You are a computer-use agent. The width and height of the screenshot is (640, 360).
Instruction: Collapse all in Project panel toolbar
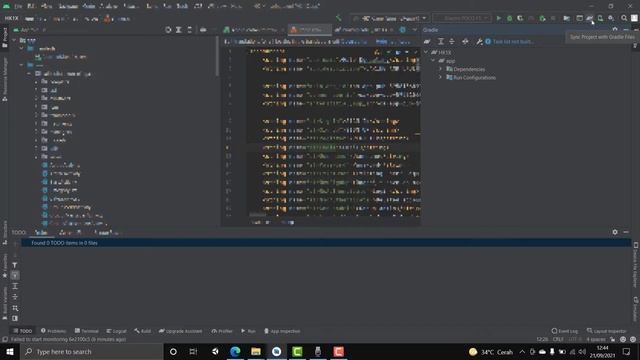coord(189,30)
